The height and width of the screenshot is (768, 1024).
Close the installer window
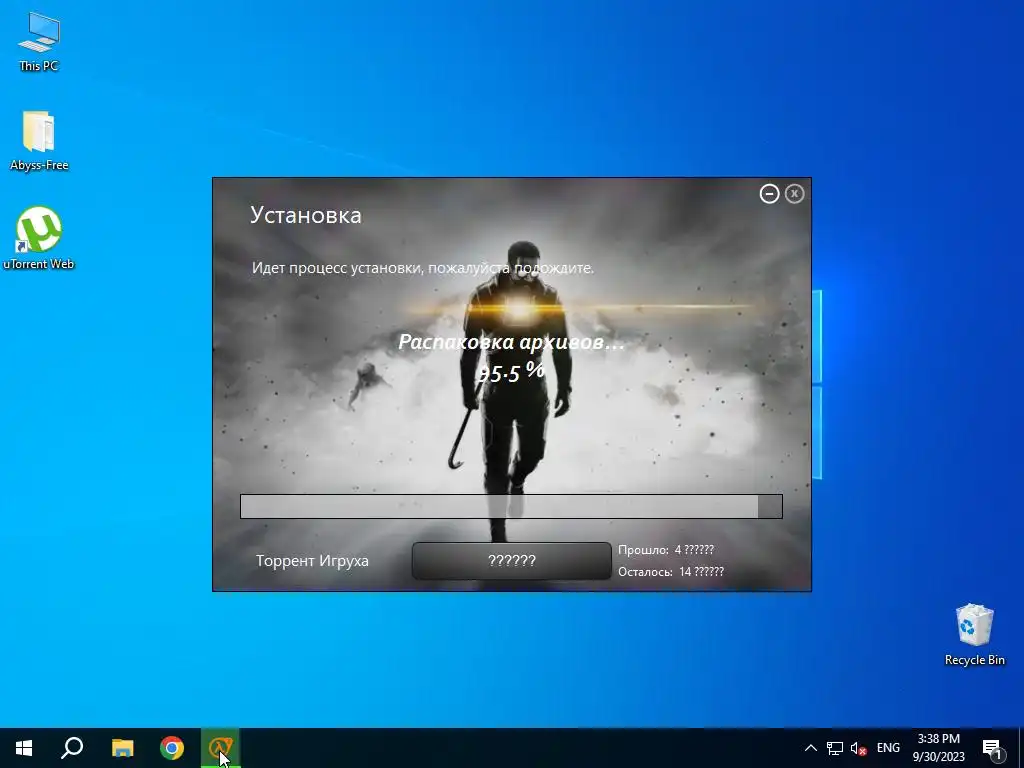click(794, 194)
